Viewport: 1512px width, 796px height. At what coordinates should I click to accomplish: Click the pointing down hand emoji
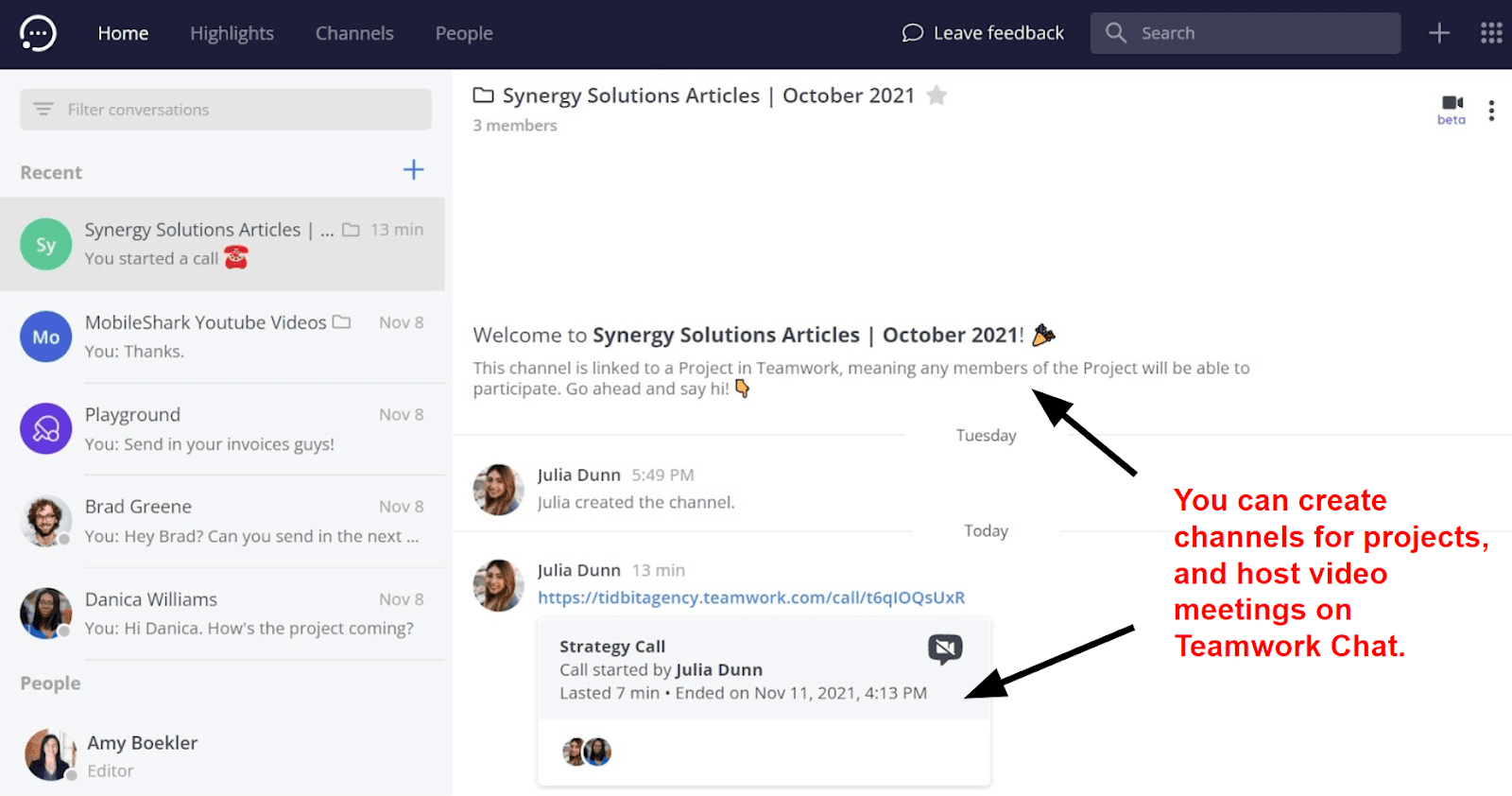743,389
